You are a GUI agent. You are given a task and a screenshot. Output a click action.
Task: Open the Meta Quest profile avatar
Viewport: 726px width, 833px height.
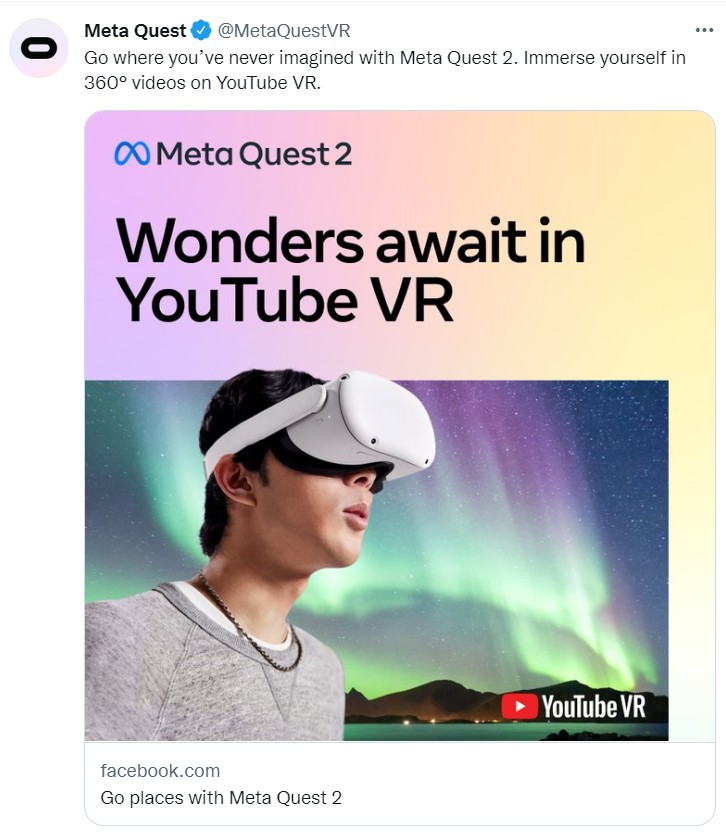click(39, 48)
